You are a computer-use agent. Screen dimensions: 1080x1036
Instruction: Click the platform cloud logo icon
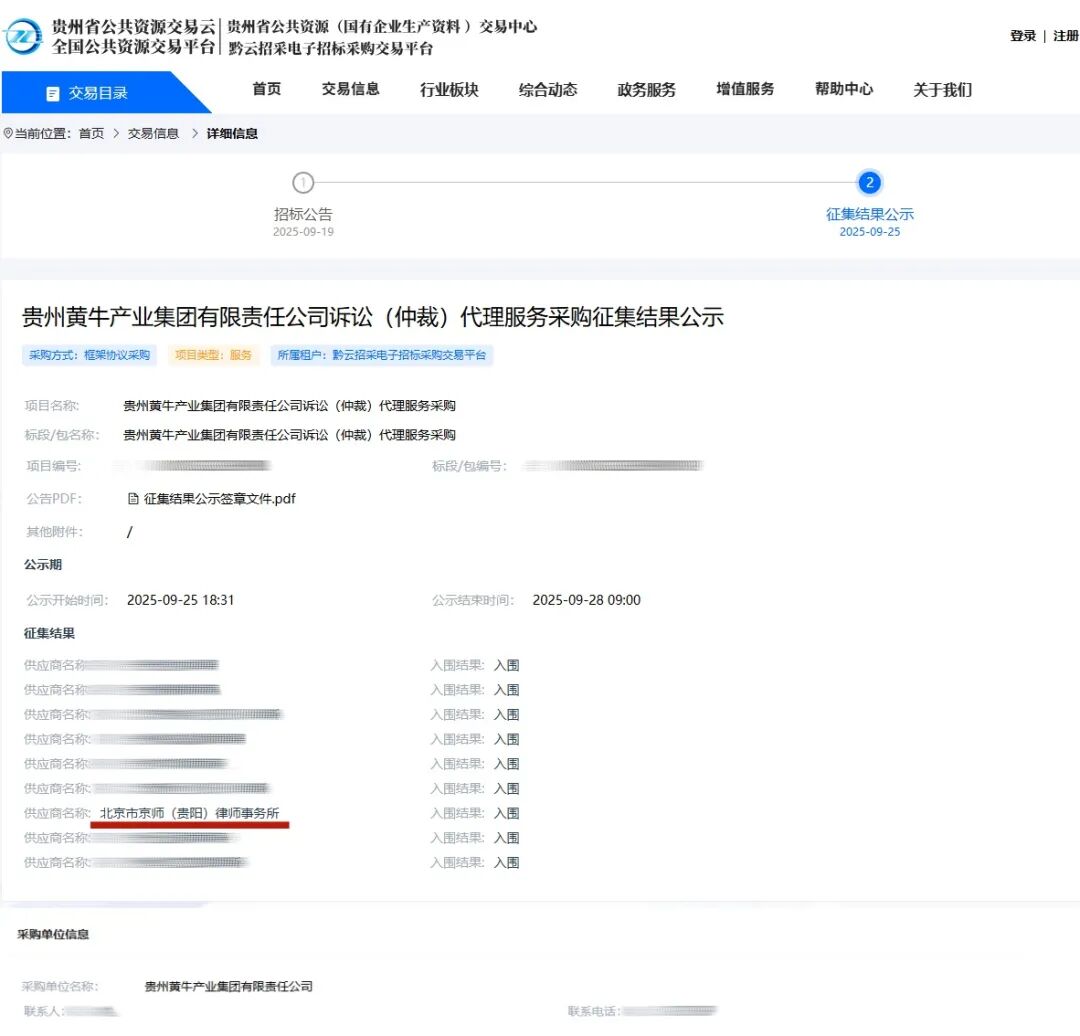coord(24,37)
